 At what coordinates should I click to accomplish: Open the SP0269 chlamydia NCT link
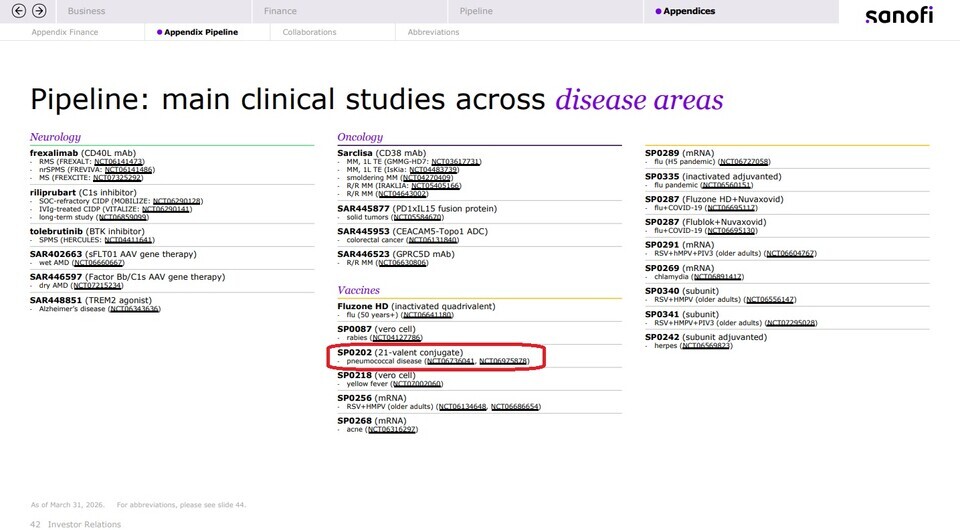point(713,277)
